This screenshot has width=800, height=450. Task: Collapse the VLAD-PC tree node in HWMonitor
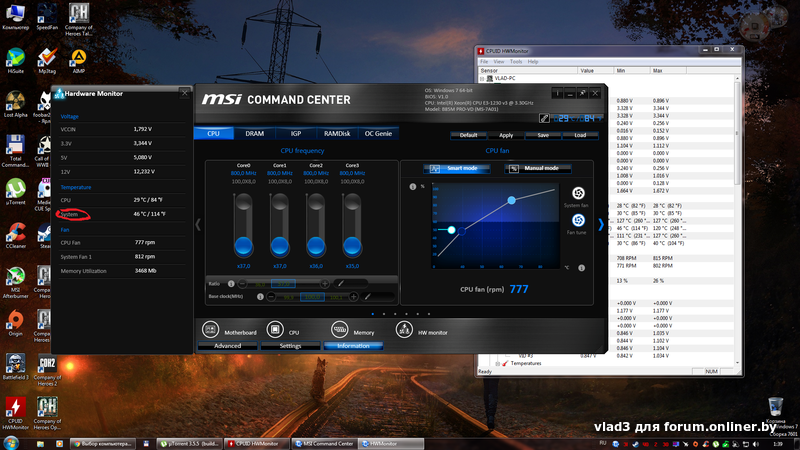pyautogui.click(x=482, y=79)
